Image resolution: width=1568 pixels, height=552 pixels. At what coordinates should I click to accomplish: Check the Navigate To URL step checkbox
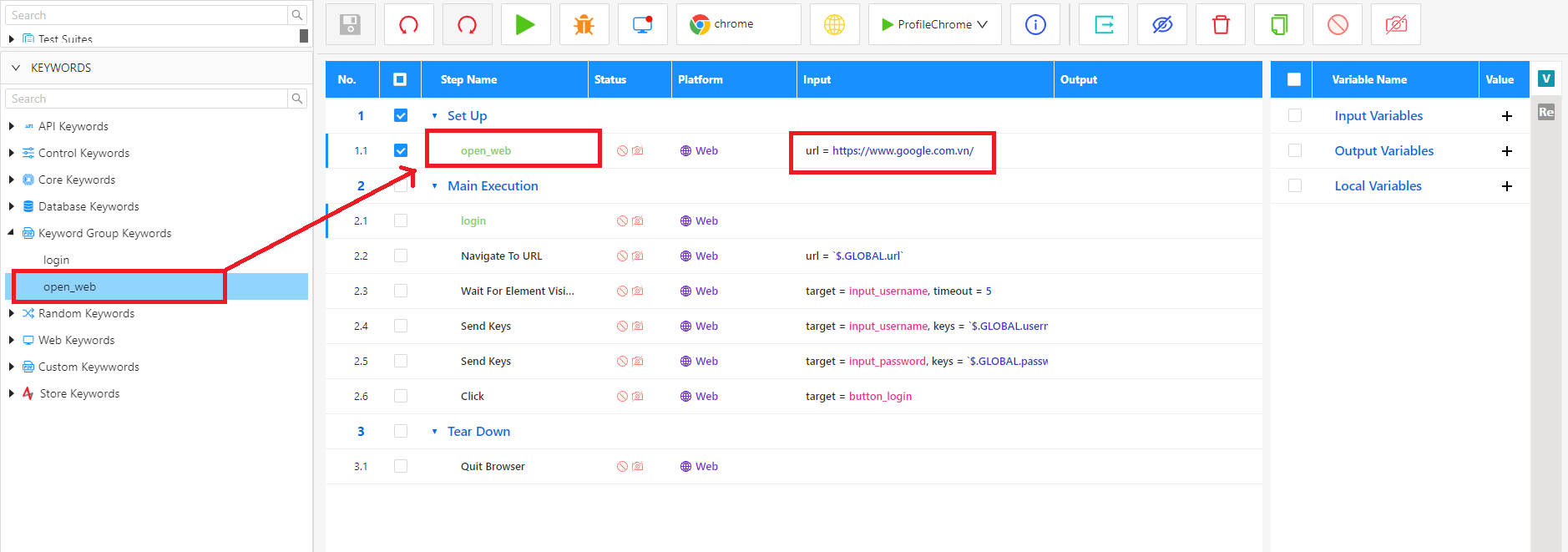pyautogui.click(x=401, y=256)
